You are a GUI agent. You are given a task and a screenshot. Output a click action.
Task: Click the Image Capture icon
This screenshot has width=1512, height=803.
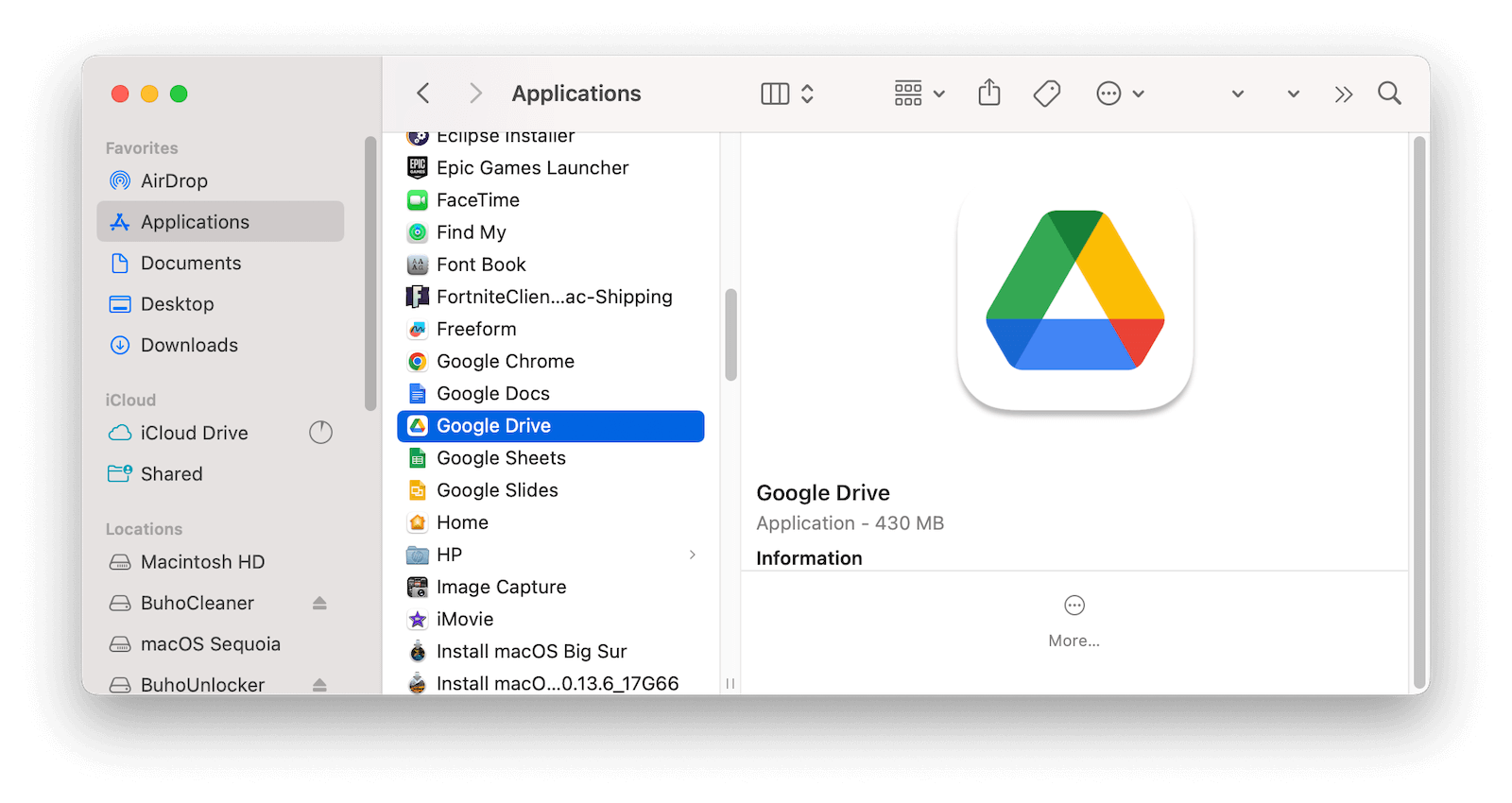point(418,587)
